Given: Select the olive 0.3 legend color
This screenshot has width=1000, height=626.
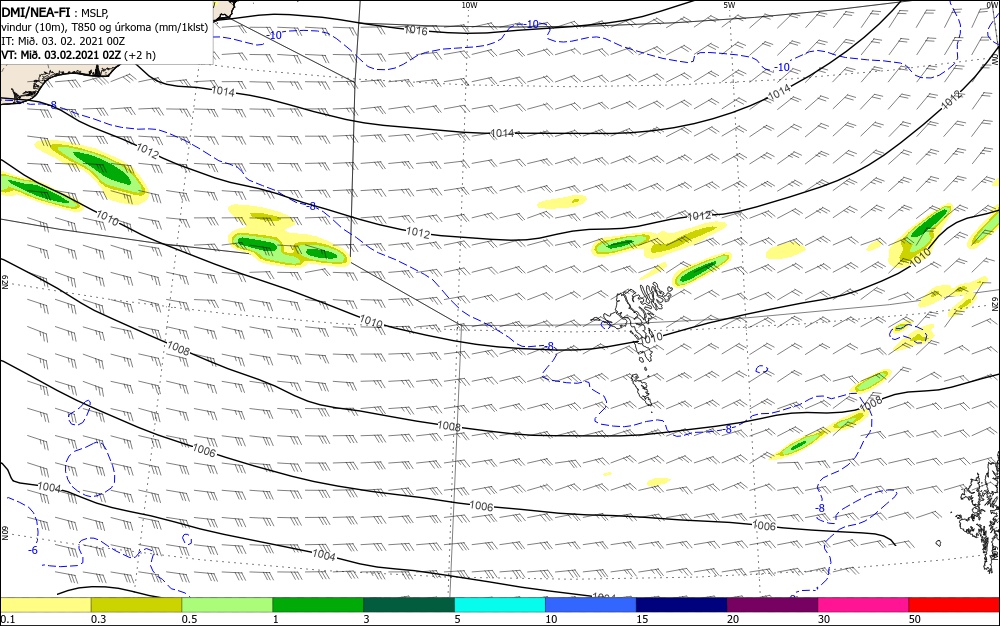Looking at the screenshot, I should pyautogui.click(x=136, y=605).
